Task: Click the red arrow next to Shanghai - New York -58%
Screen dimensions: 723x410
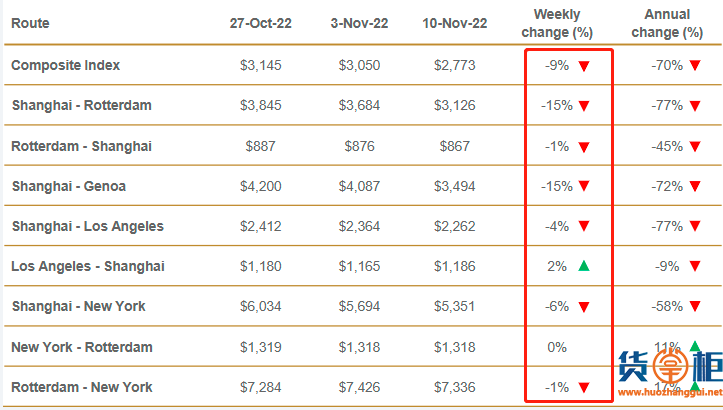Action: coord(695,306)
